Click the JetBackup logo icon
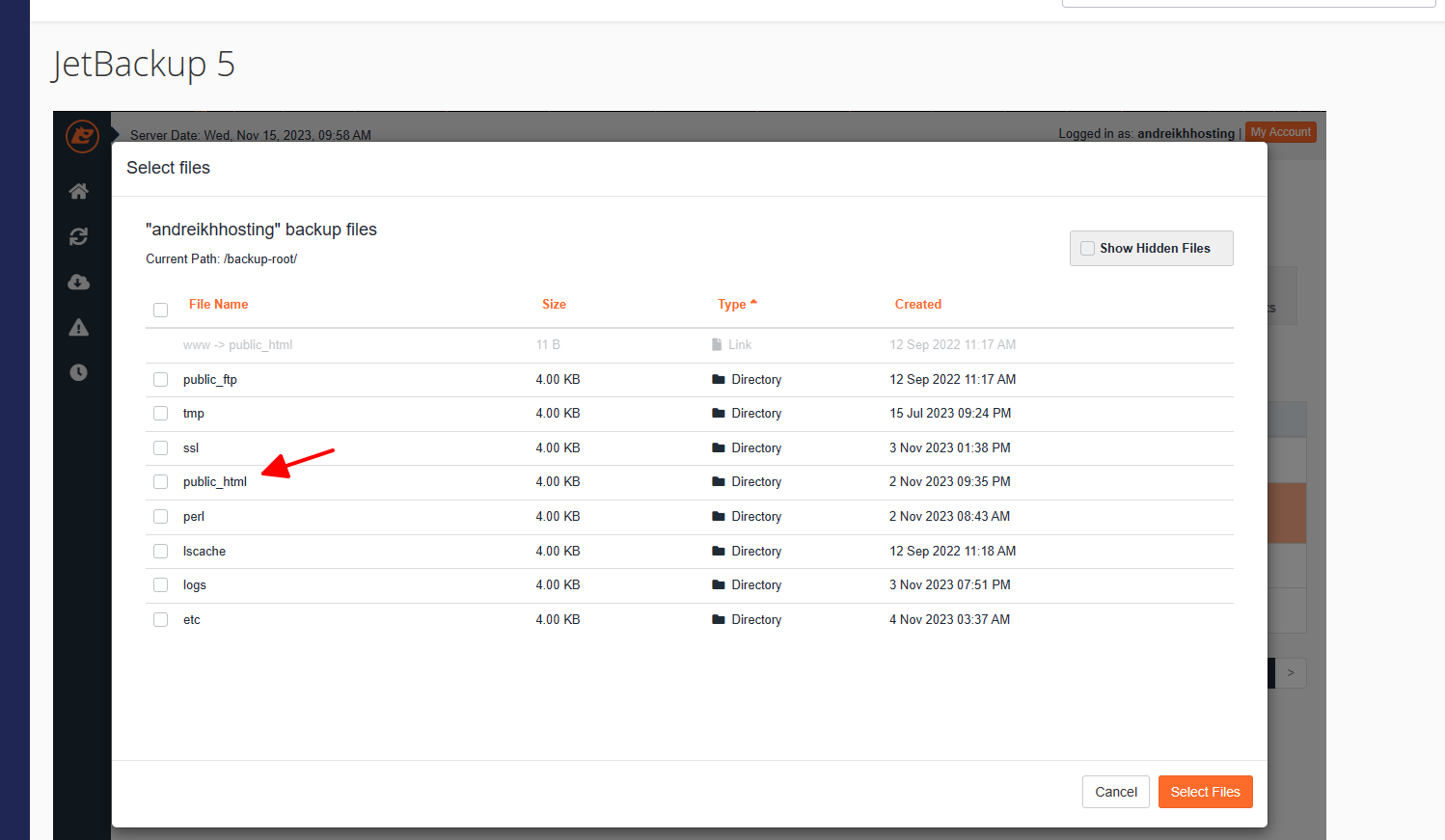Screen dimensions: 1445x840 (x=82, y=136)
